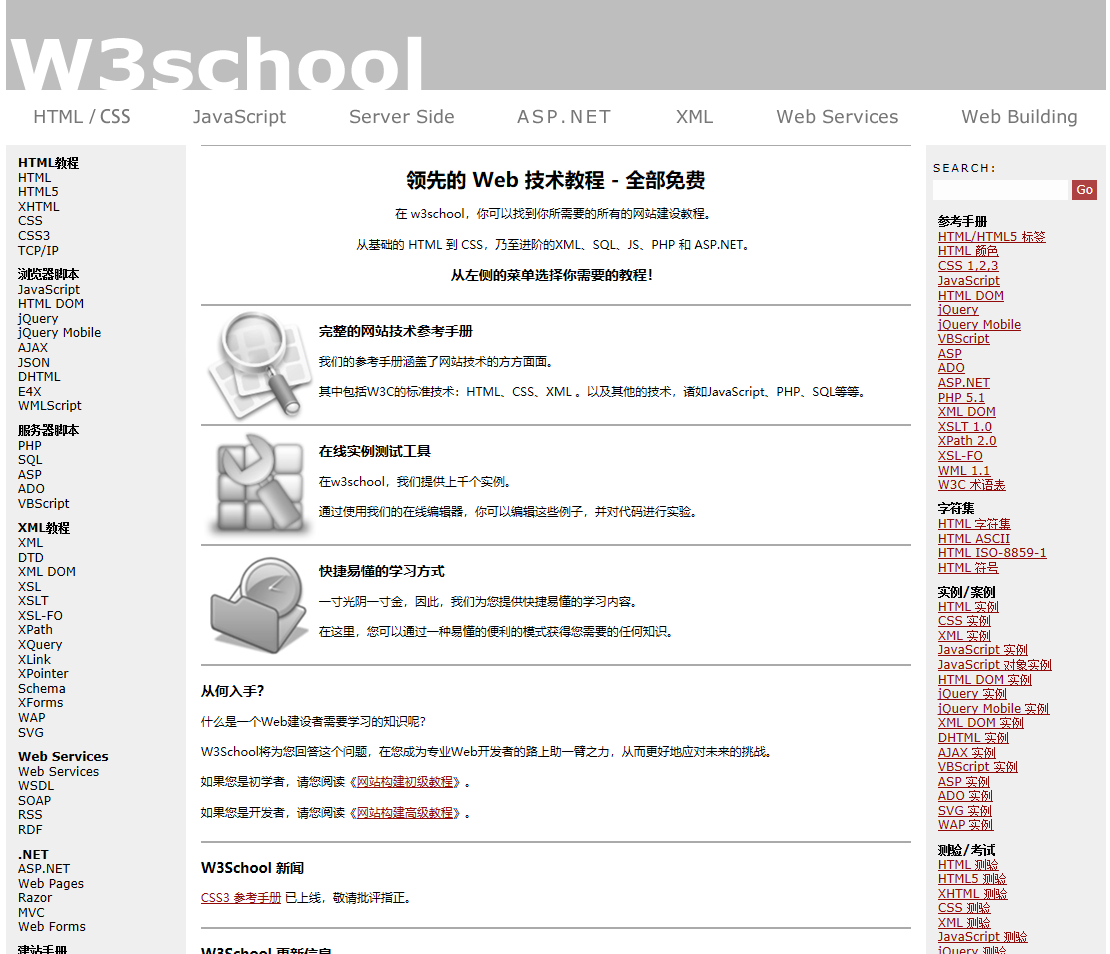Select XPointer in left sidebar
The width and height of the screenshot is (1110, 954).
(x=43, y=674)
